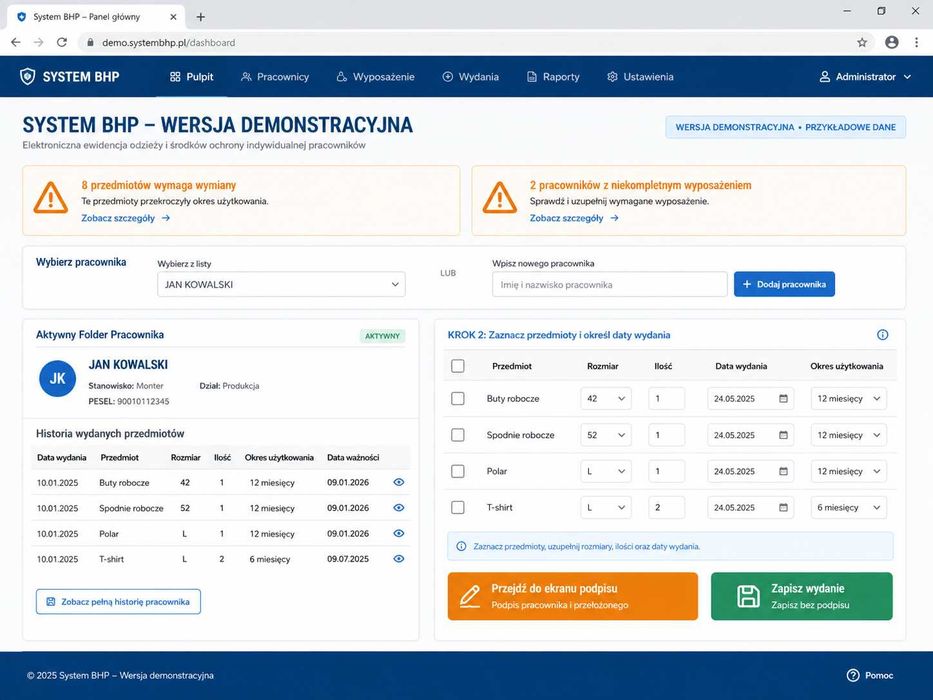
Task: Go to the Pulpit menu item
Action: pos(192,77)
